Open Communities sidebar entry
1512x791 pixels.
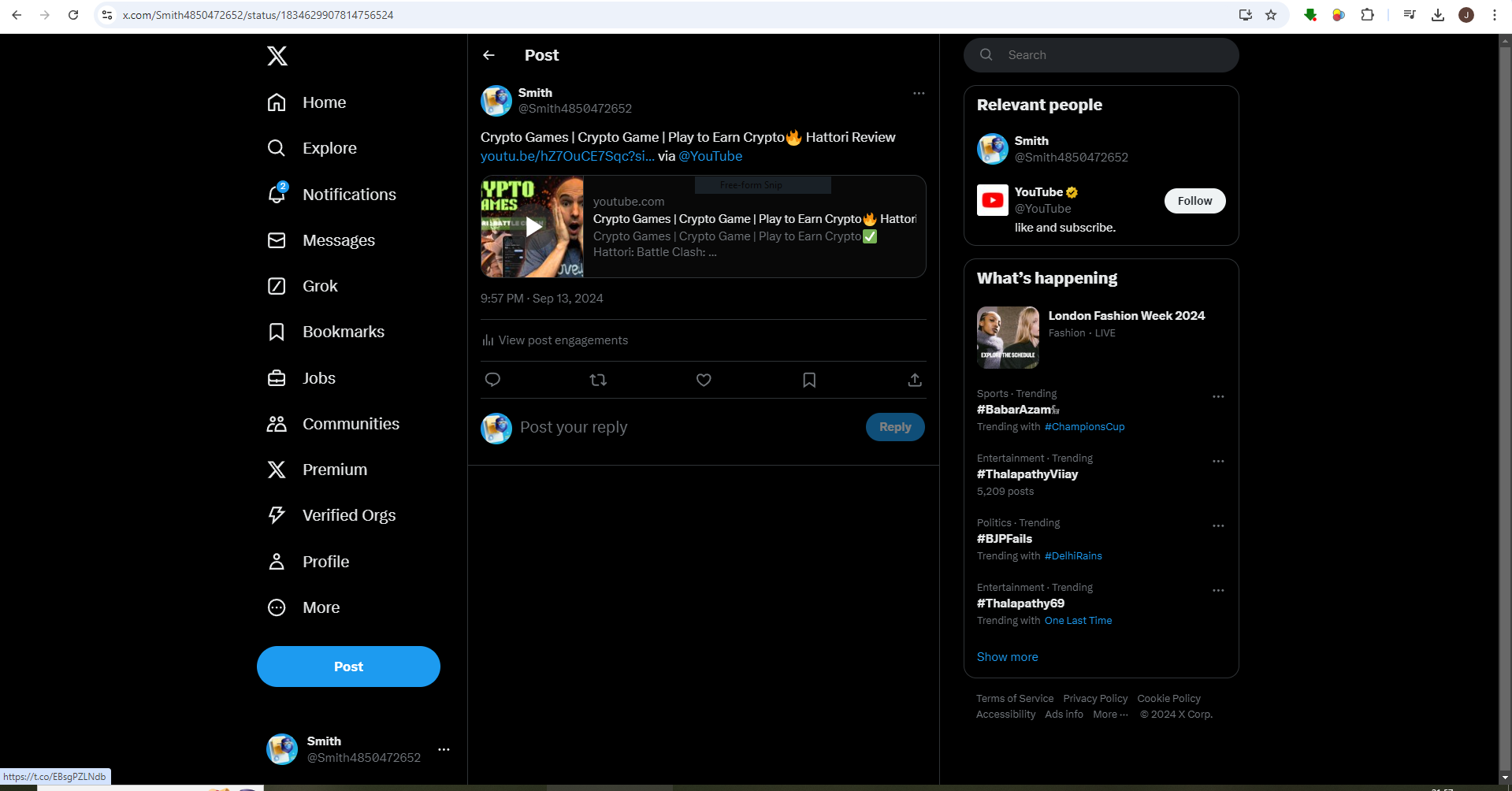point(333,424)
